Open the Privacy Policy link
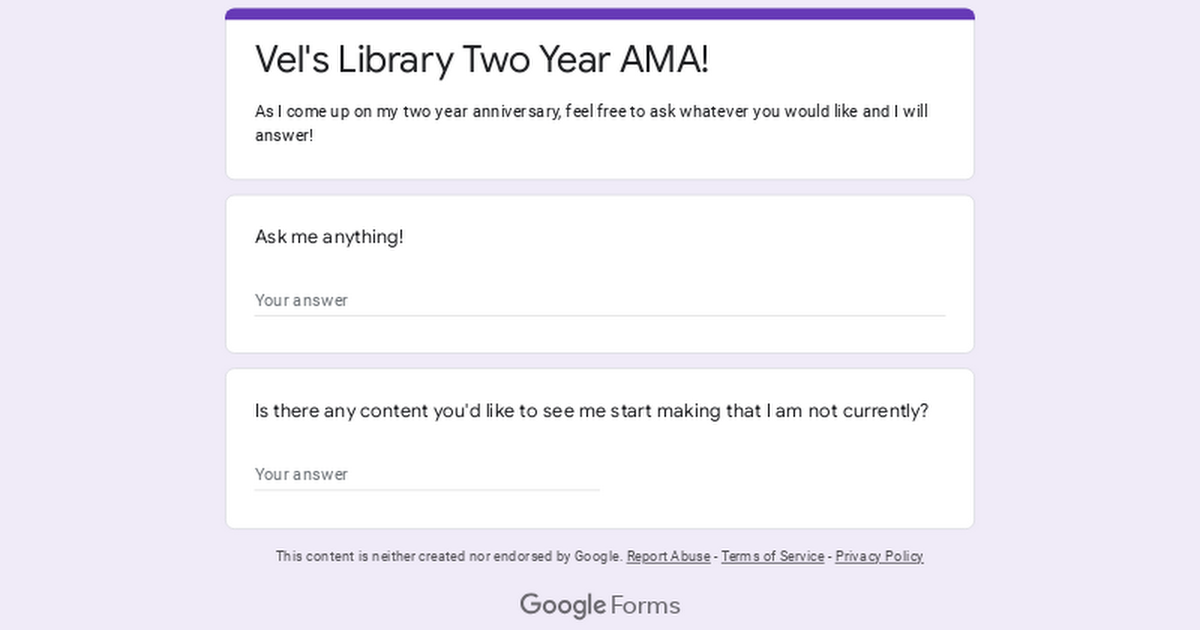Image resolution: width=1200 pixels, height=630 pixels. [x=880, y=556]
